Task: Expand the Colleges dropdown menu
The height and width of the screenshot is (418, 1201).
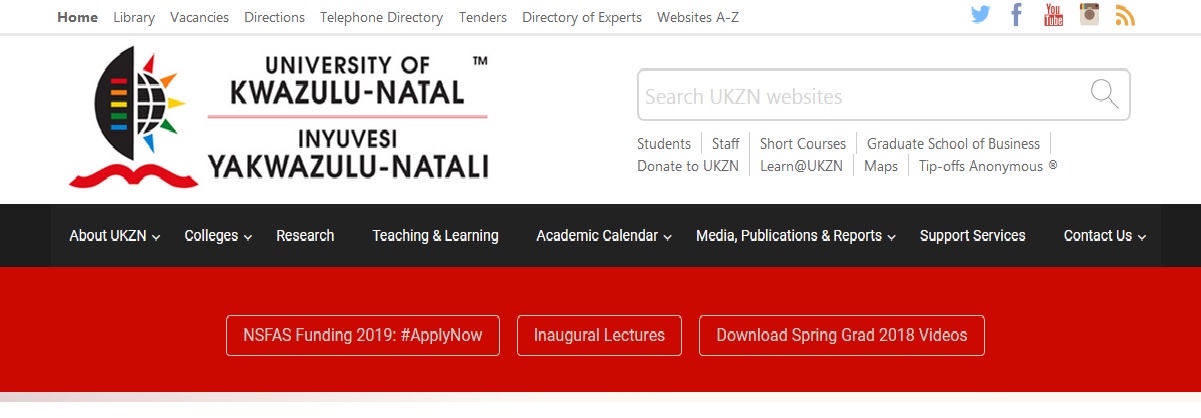Action: [217, 236]
